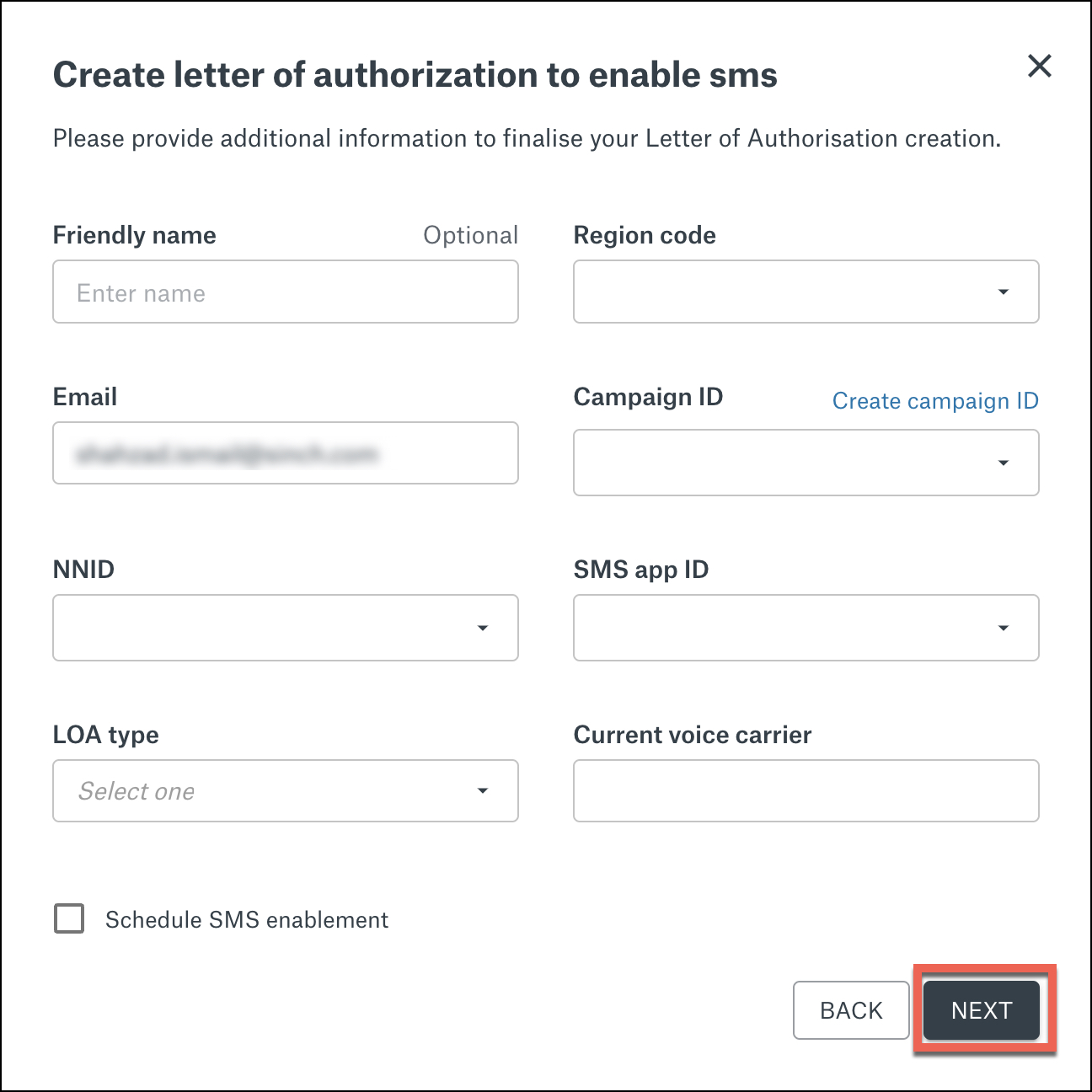Toggle the Schedule SMS enablement checkbox off
The height and width of the screenshot is (1092, 1092).
point(68,919)
